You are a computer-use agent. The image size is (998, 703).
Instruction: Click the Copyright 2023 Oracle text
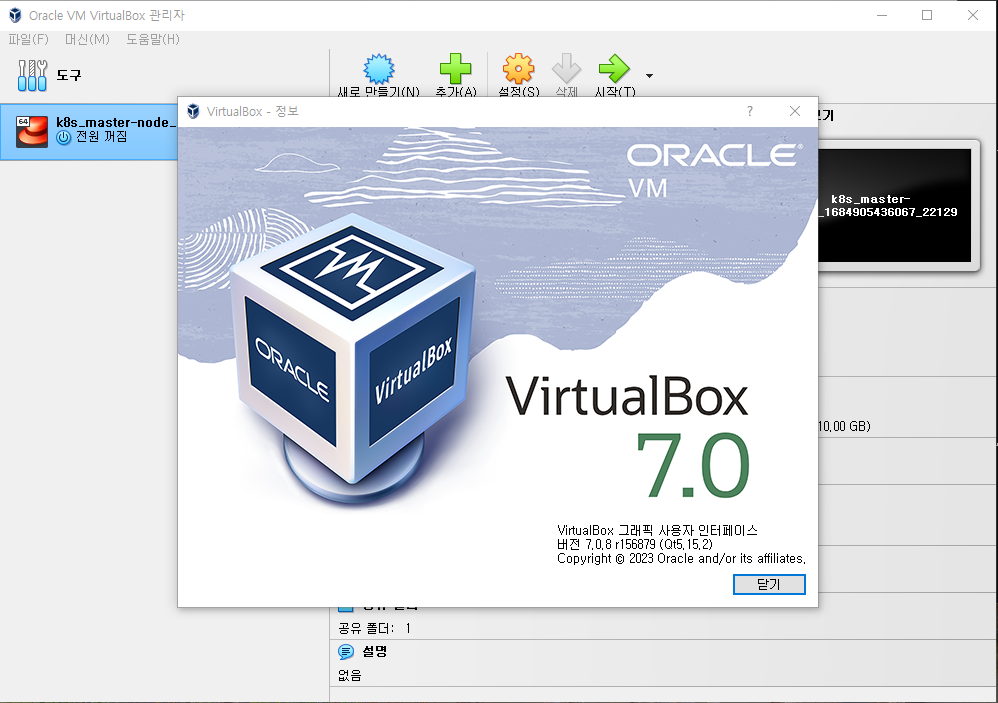(x=681, y=559)
